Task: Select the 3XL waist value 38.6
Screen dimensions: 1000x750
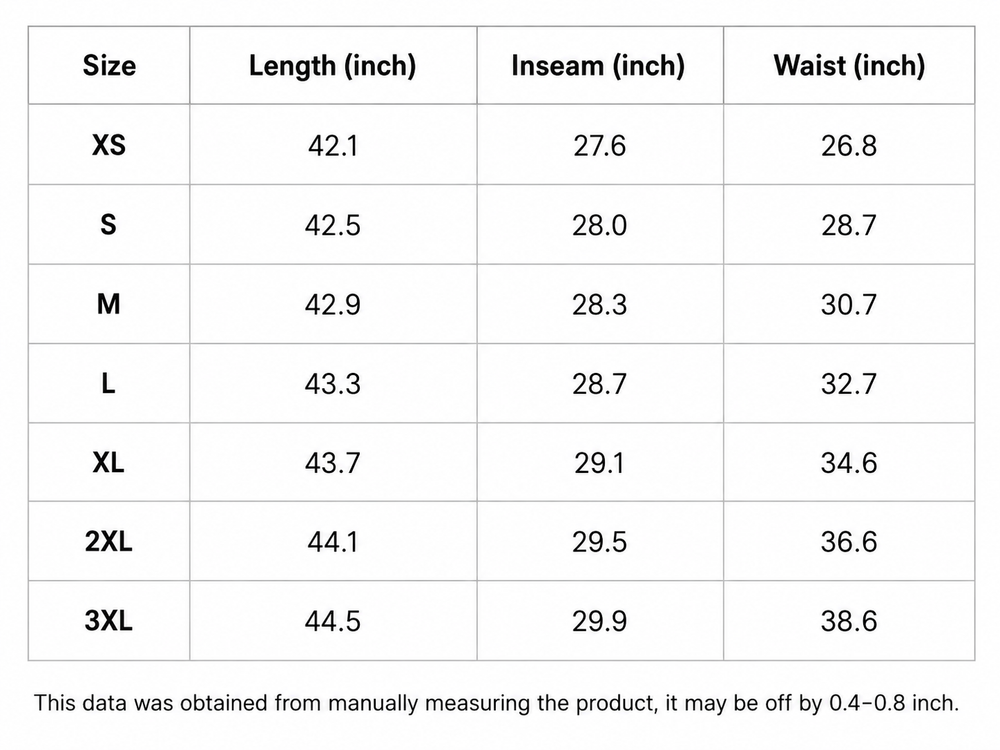Action: (849, 621)
